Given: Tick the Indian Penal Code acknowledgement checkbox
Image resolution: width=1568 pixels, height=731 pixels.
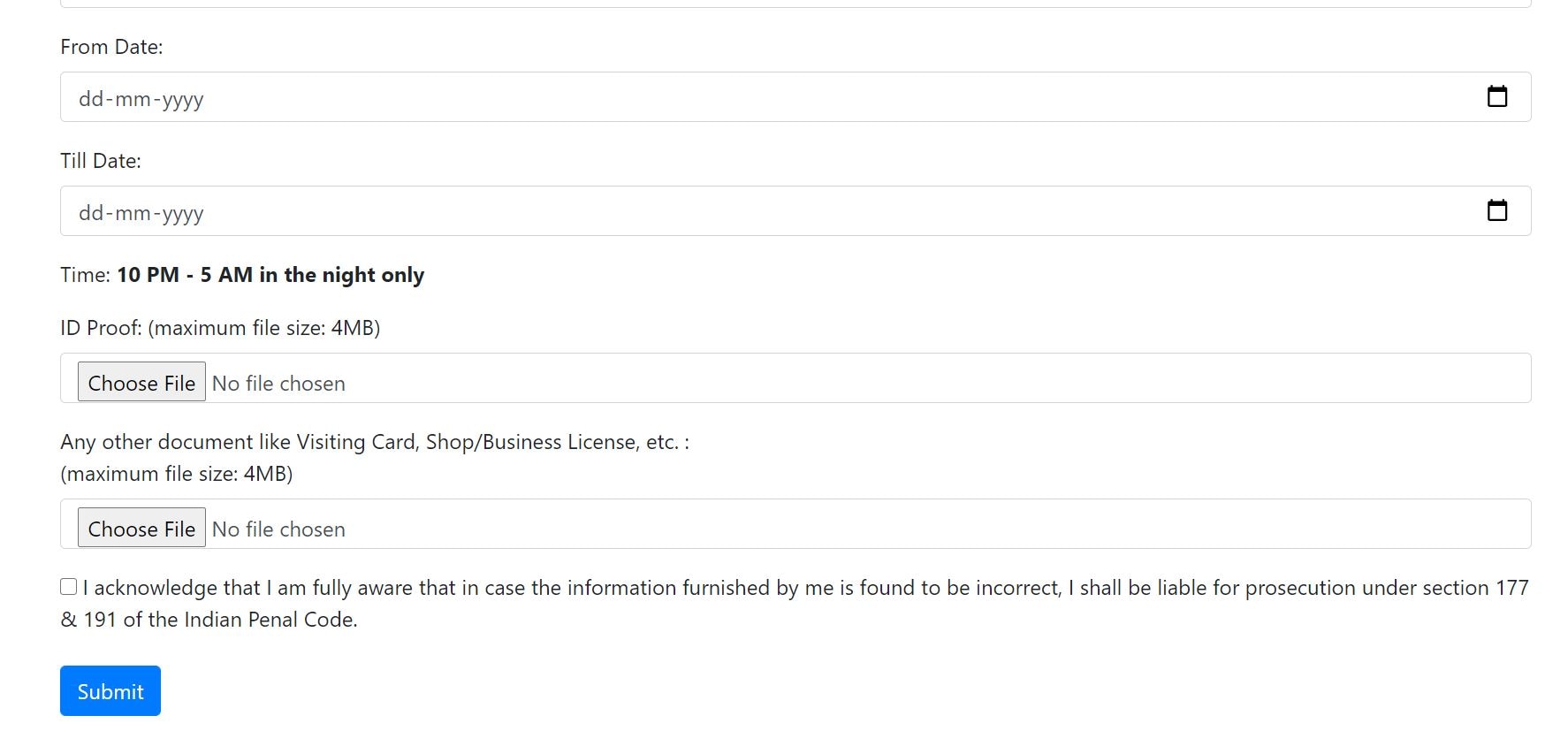Looking at the screenshot, I should click(69, 587).
